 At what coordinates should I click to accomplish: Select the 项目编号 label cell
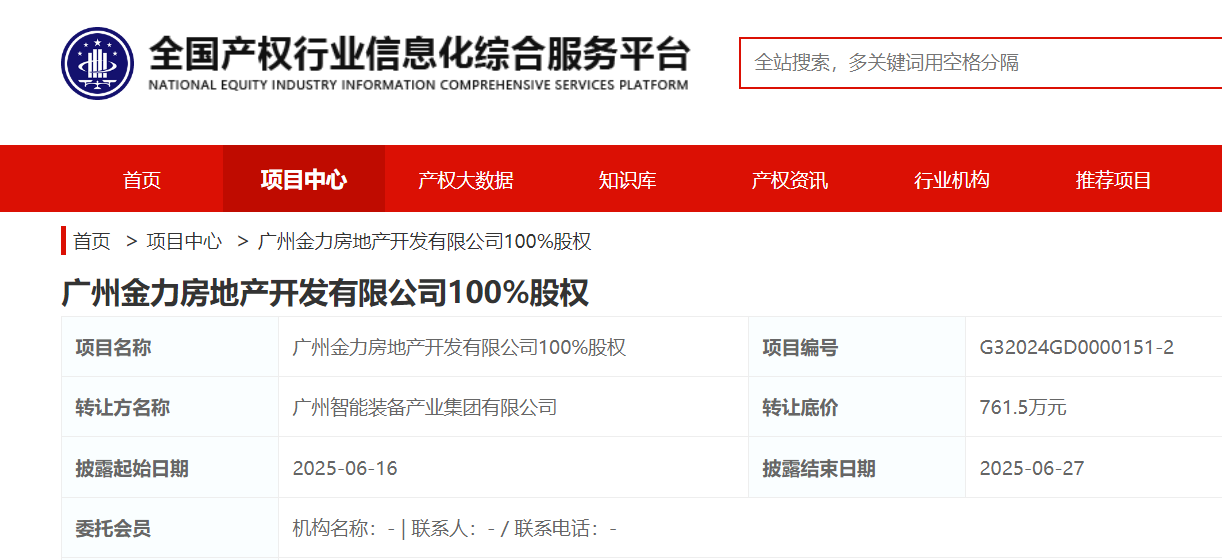click(x=857, y=347)
